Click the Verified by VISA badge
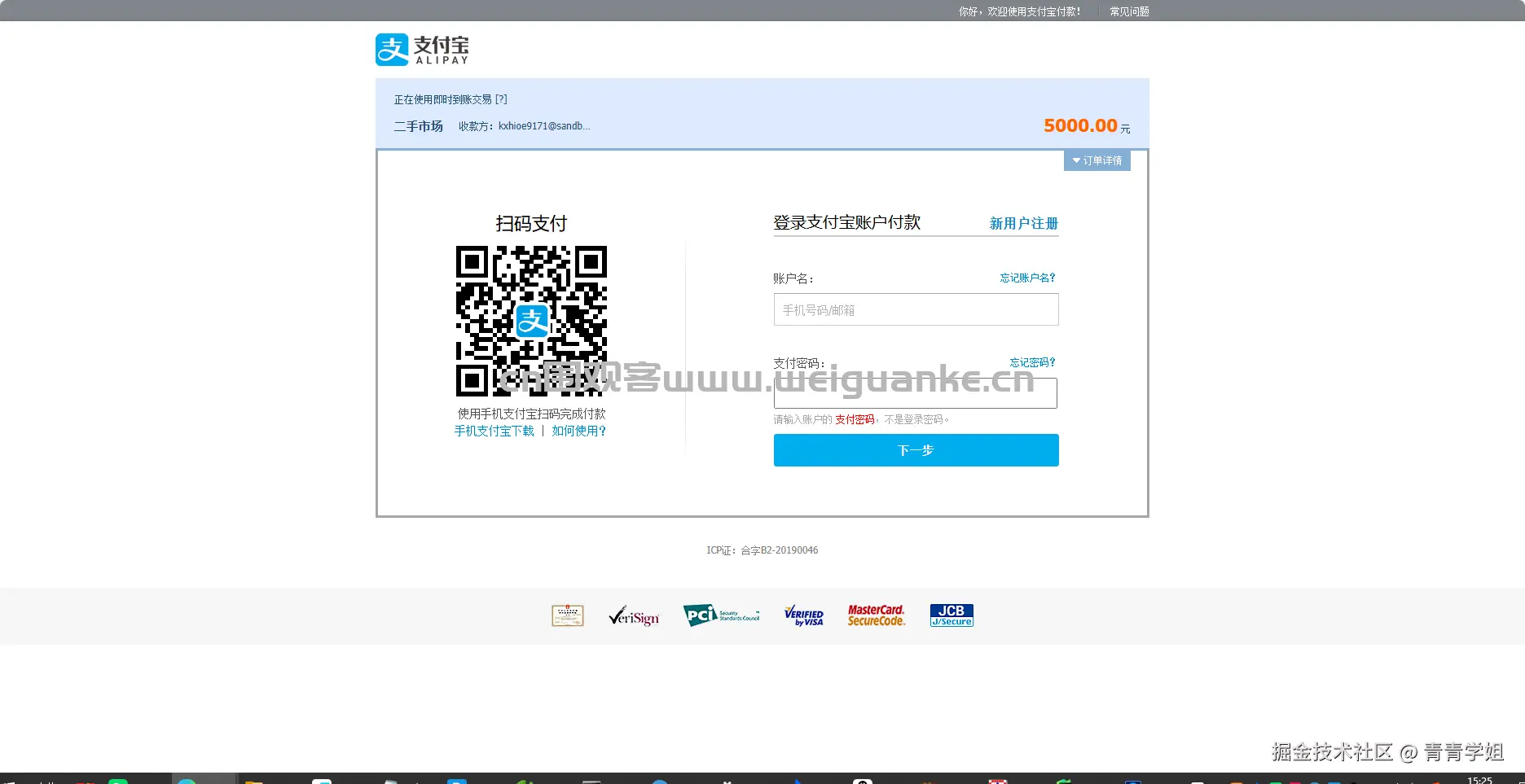This screenshot has height=784, width=1525. click(x=804, y=615)
